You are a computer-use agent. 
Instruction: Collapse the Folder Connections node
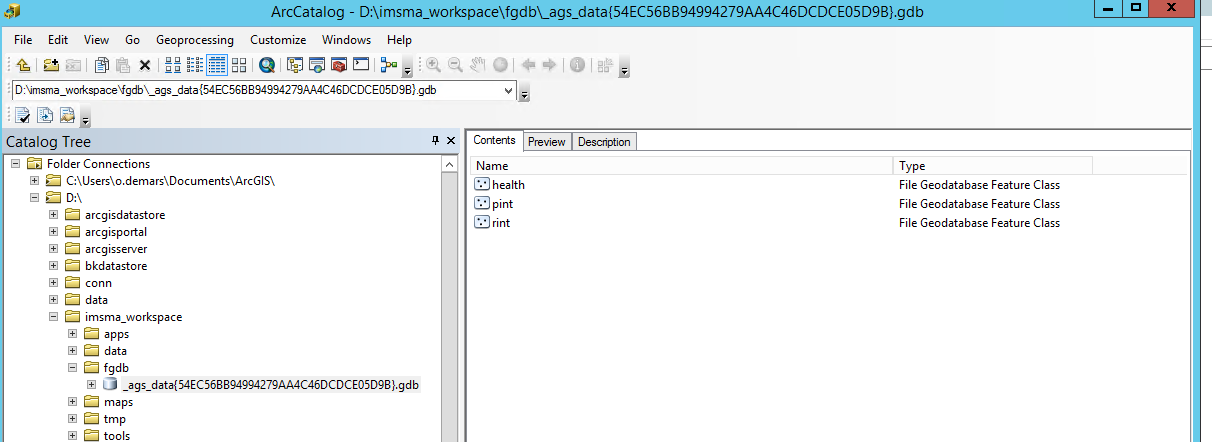click(x=15, y=164)
